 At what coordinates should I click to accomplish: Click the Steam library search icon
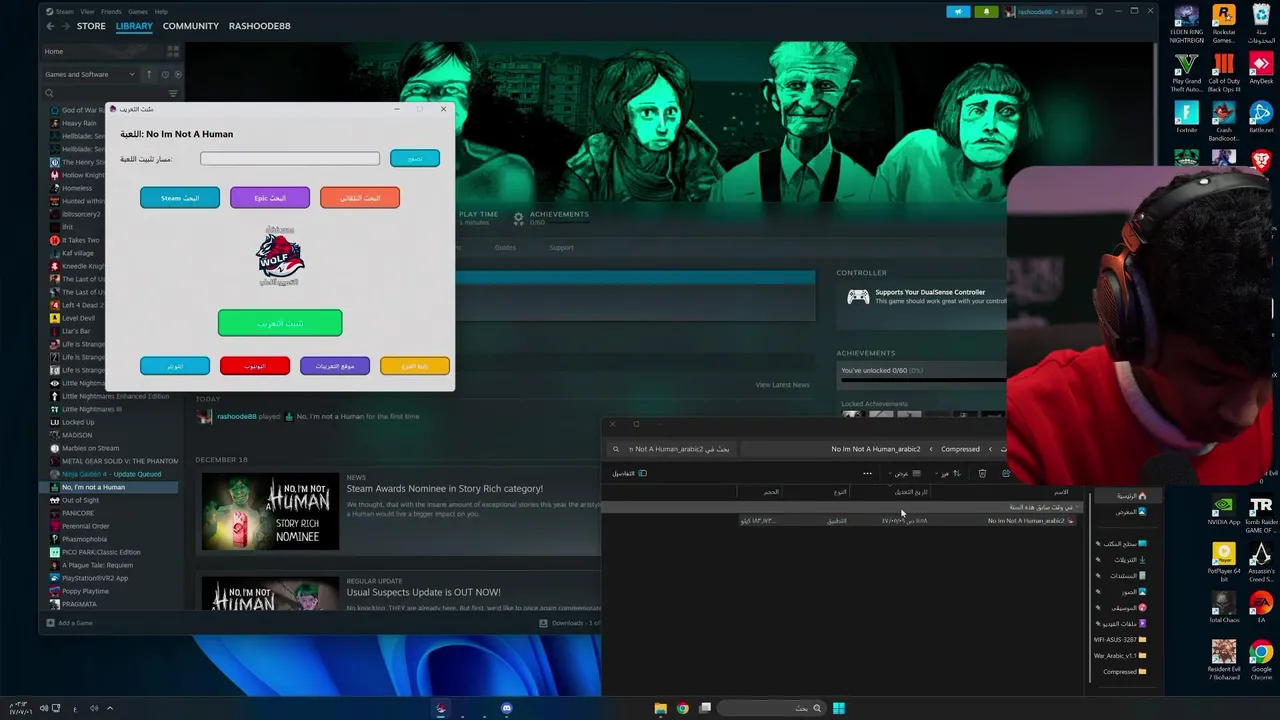(x=49, y=93)
